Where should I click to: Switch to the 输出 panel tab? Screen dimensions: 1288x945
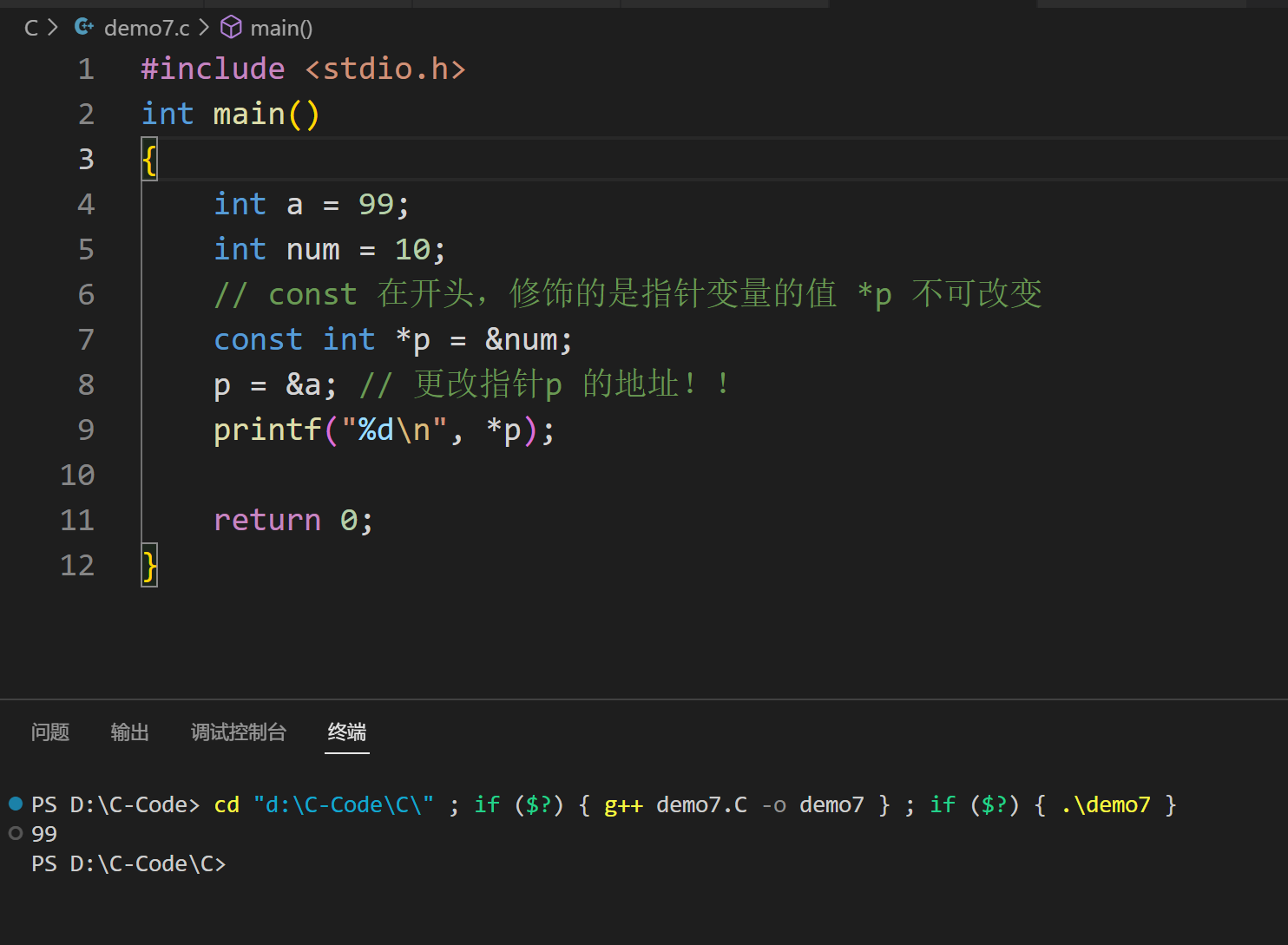[130, 732]
